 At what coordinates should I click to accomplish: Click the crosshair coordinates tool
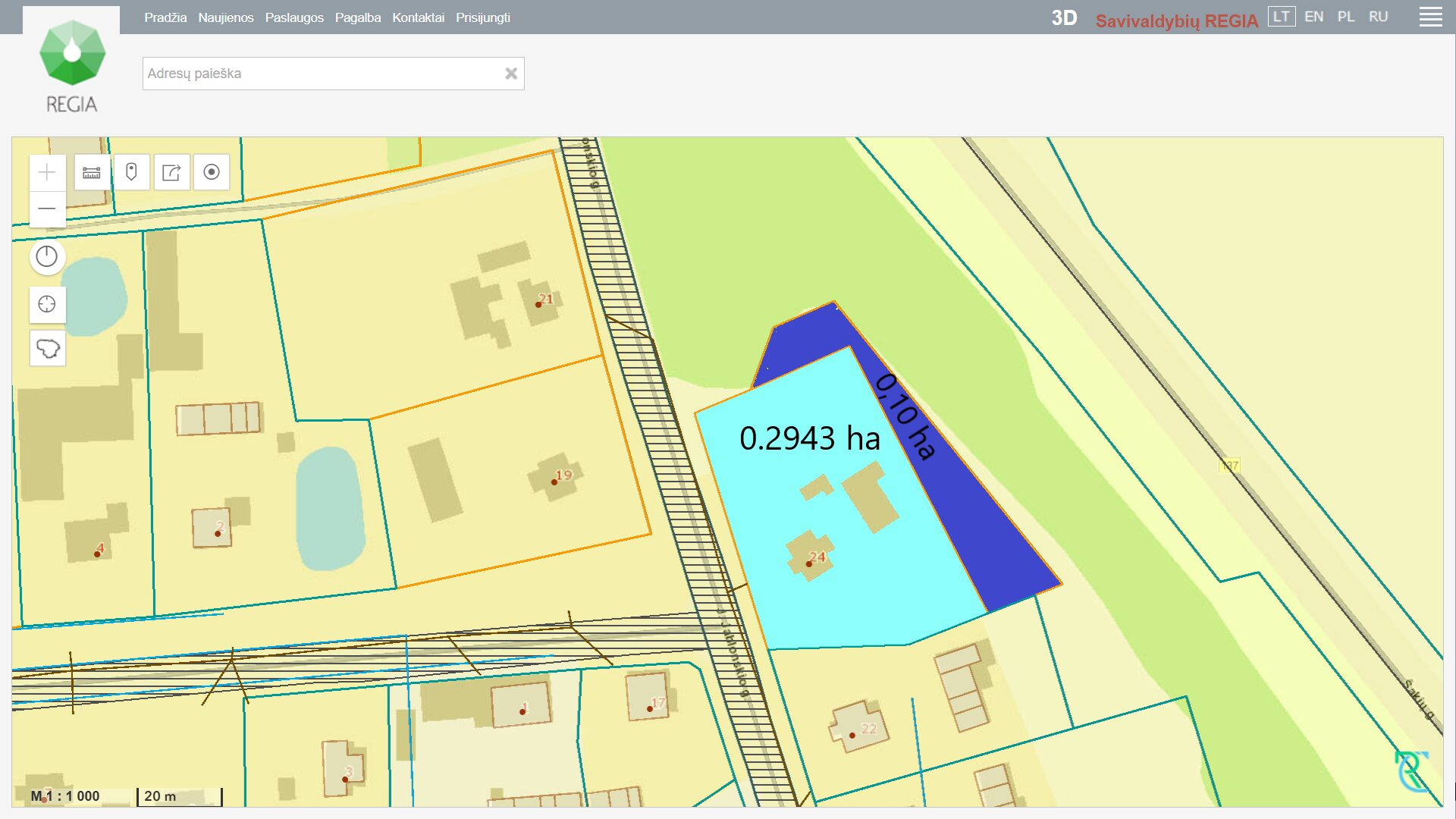click(x=47, y=305)
